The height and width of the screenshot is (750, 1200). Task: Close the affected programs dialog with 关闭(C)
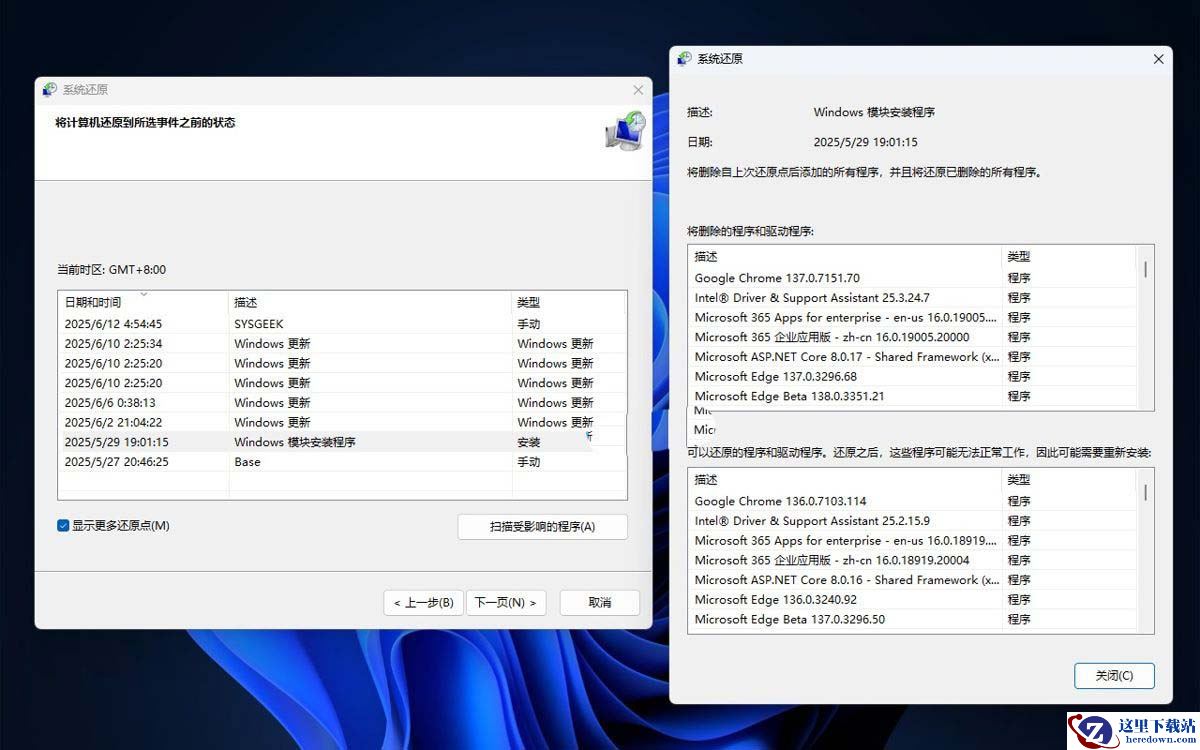coord(1114,675)
